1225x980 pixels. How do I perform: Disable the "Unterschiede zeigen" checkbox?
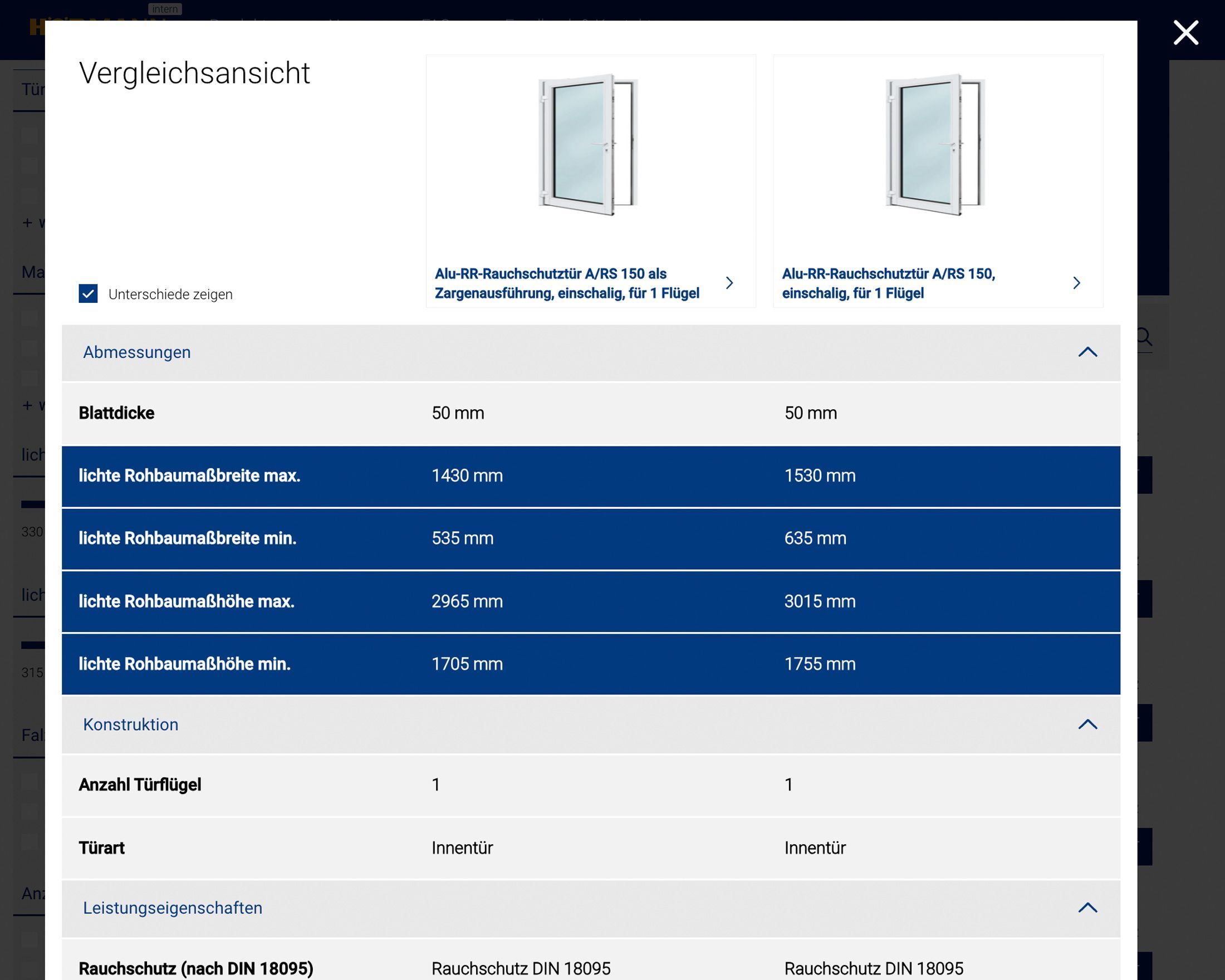click(x=87, y=293)
